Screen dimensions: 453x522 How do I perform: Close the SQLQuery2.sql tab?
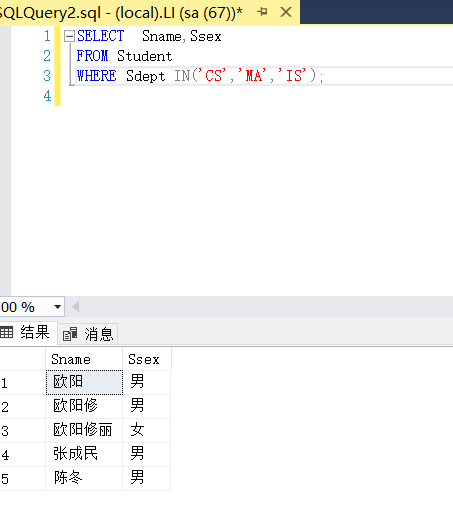286,12
